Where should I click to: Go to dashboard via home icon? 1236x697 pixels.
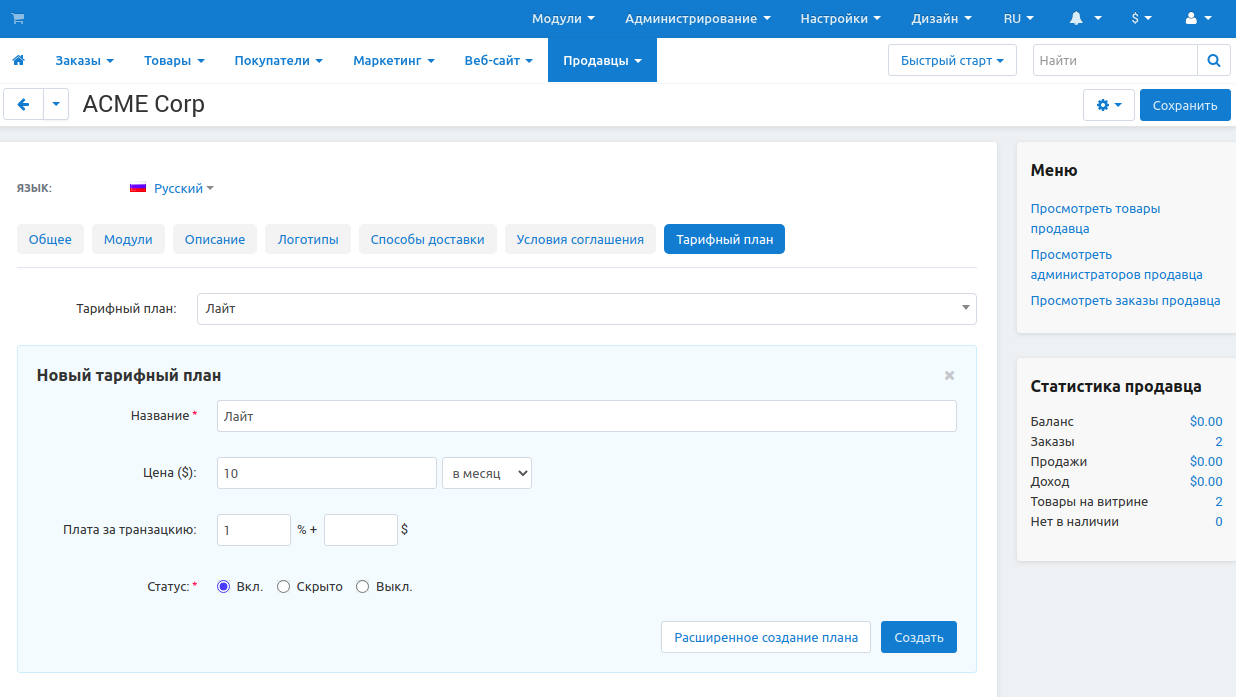18,61
